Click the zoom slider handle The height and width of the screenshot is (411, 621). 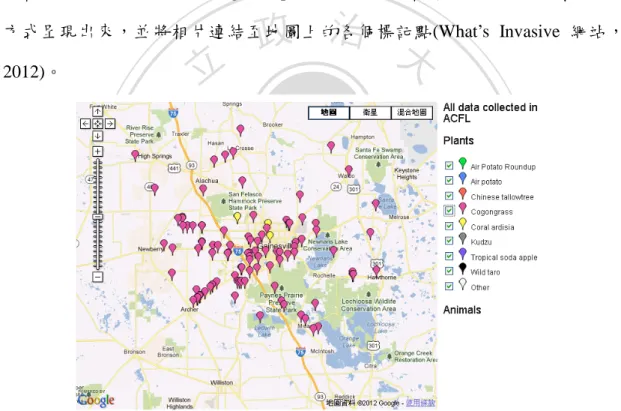pos(97,217)
